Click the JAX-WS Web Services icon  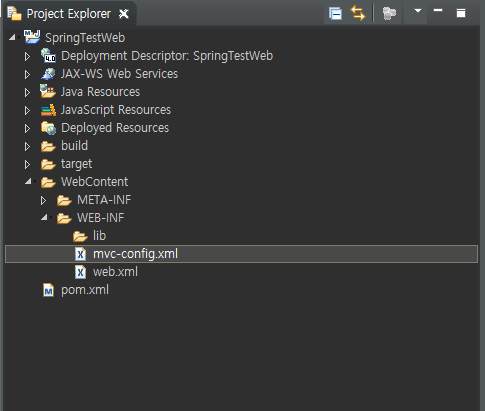click(x=48, y=74)
